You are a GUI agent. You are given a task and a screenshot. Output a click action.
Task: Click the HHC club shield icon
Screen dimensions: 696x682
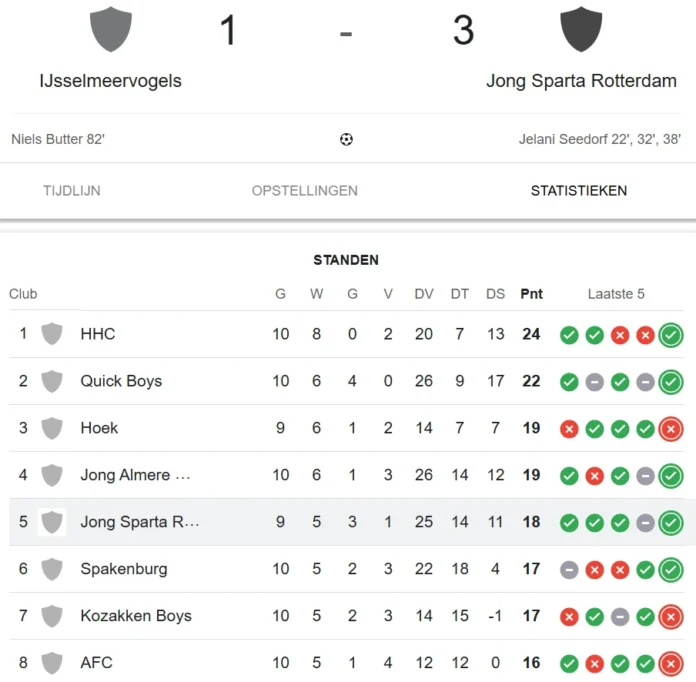[x=52, y=334]
